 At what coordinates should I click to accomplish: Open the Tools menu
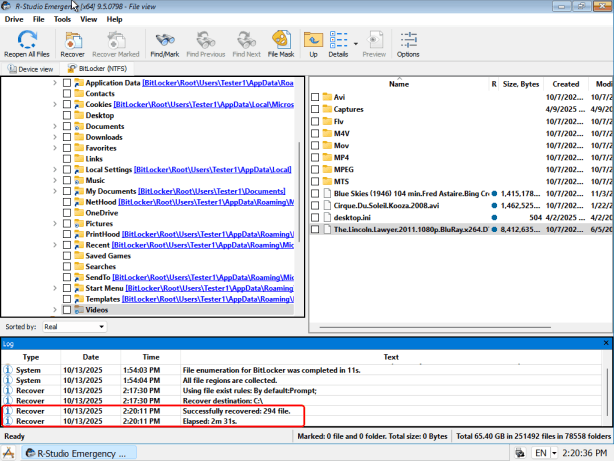pyautogui.click(x=62, y=19)
